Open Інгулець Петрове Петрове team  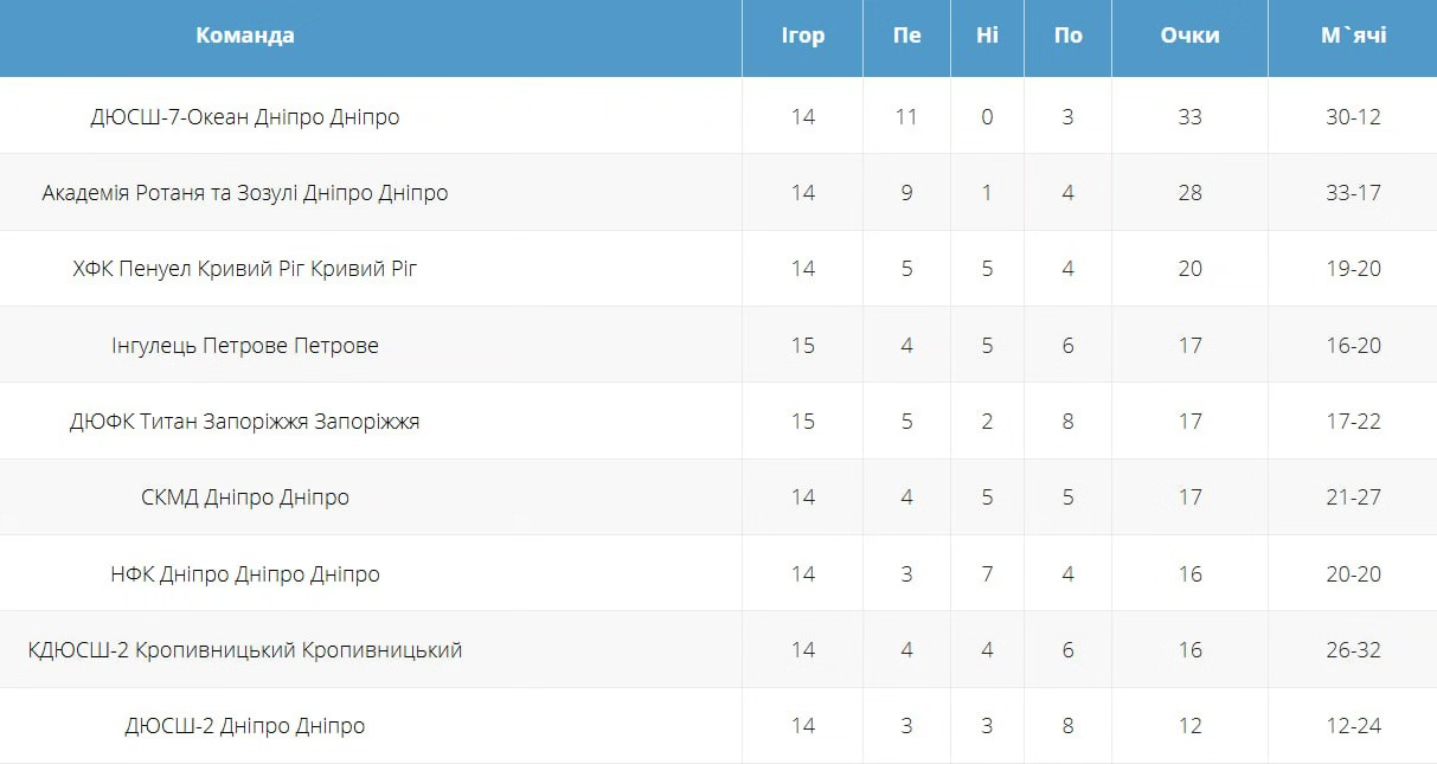pyautogui.click(x=245, y=346)
